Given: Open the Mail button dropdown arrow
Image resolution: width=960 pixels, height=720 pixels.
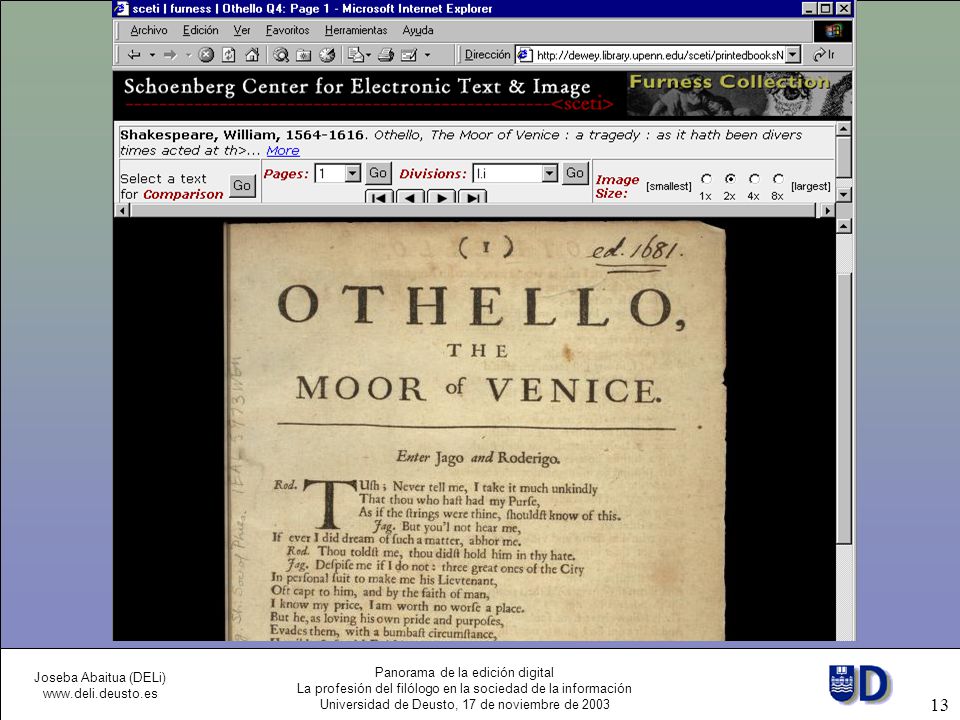Looking at the screenshot, I should pyautogui.click(x=368, y=55).
